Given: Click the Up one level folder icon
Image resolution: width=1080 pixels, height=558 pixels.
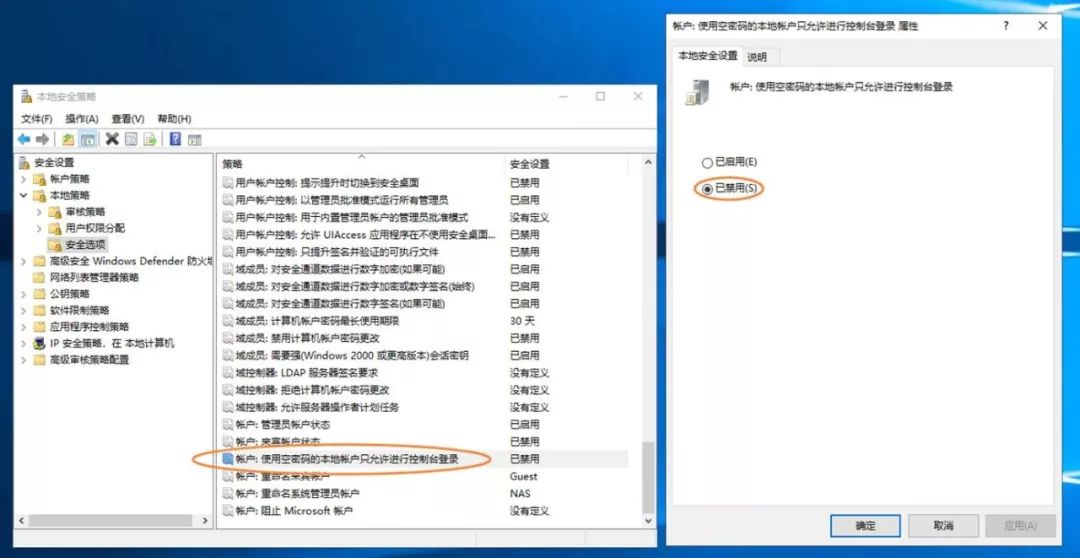Looking at the screenshot, I should click(x=68, y=140).
